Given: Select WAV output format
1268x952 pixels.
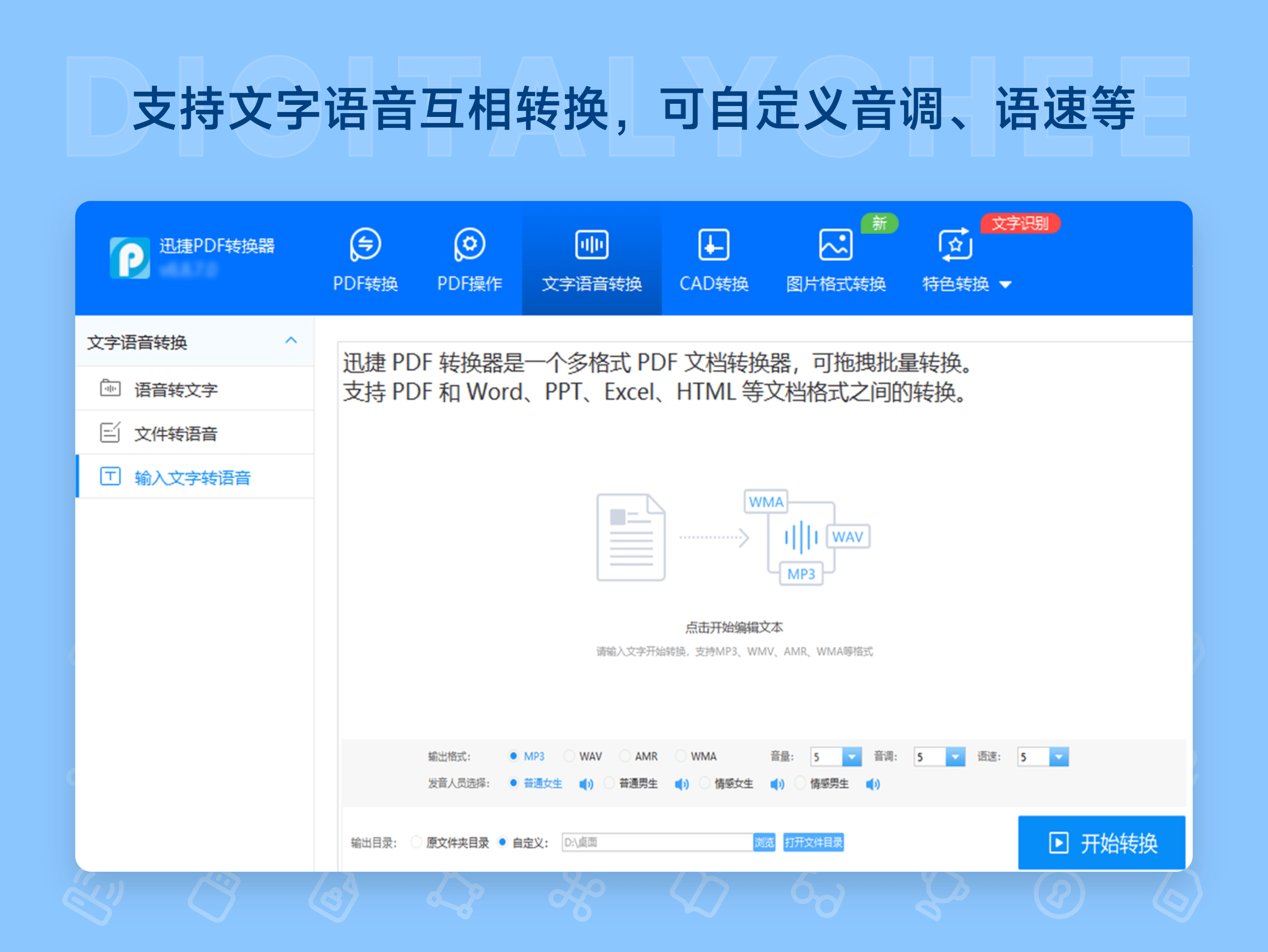Looking at the screenshot, I should 569,756.
